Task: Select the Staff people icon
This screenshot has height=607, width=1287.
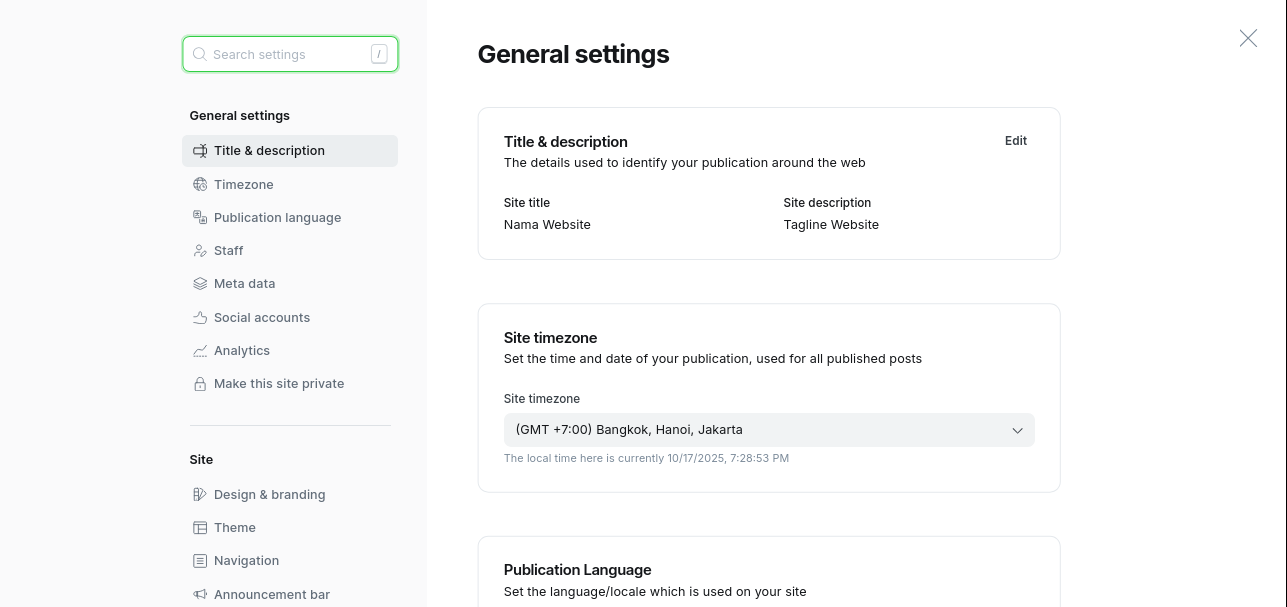Action: (x=199, y=250)
